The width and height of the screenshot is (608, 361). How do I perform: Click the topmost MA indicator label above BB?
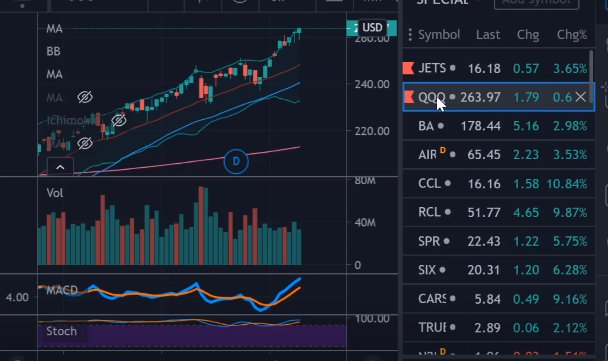pos(54,29)
